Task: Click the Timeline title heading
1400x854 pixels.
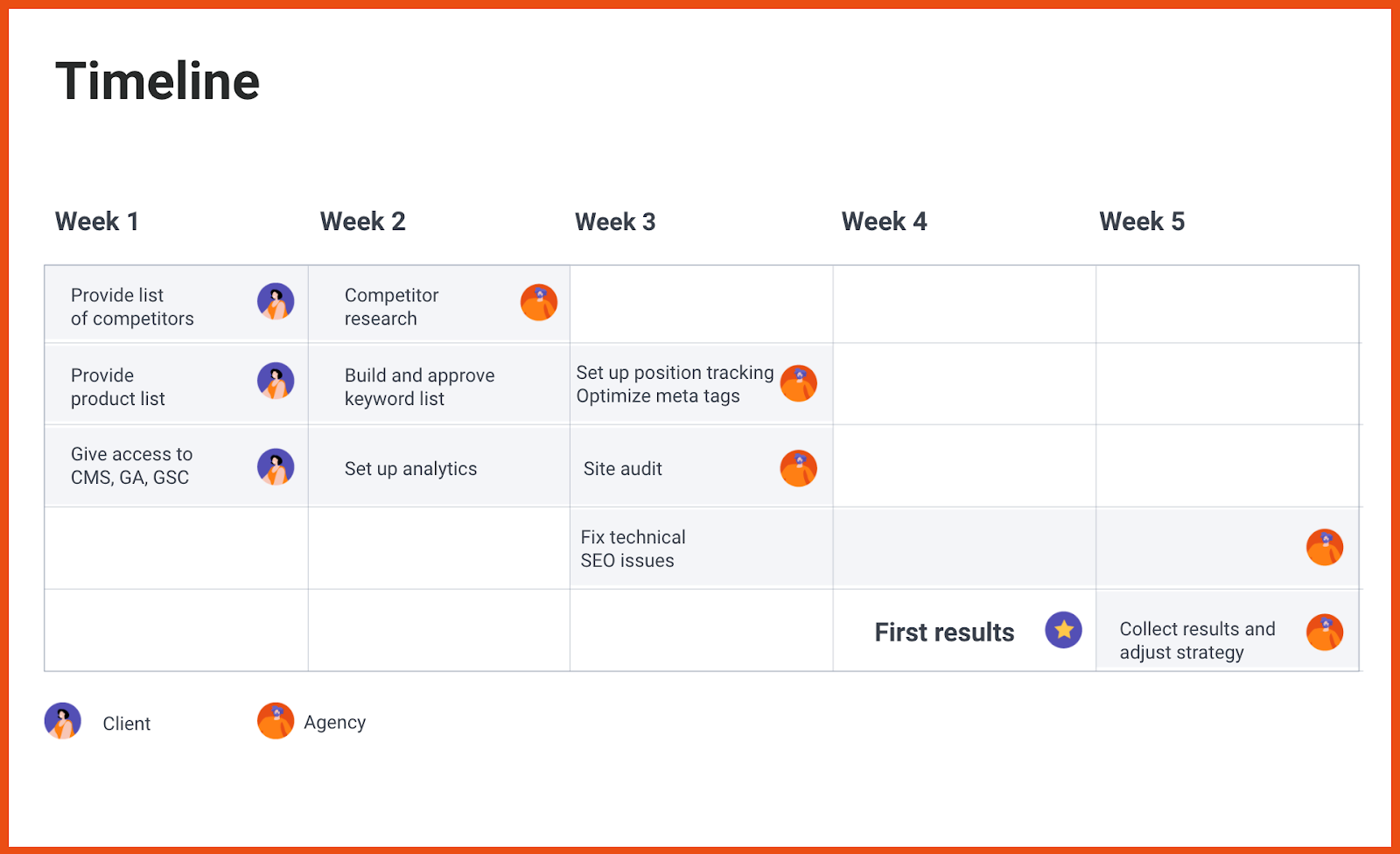Action: (157, 81)
